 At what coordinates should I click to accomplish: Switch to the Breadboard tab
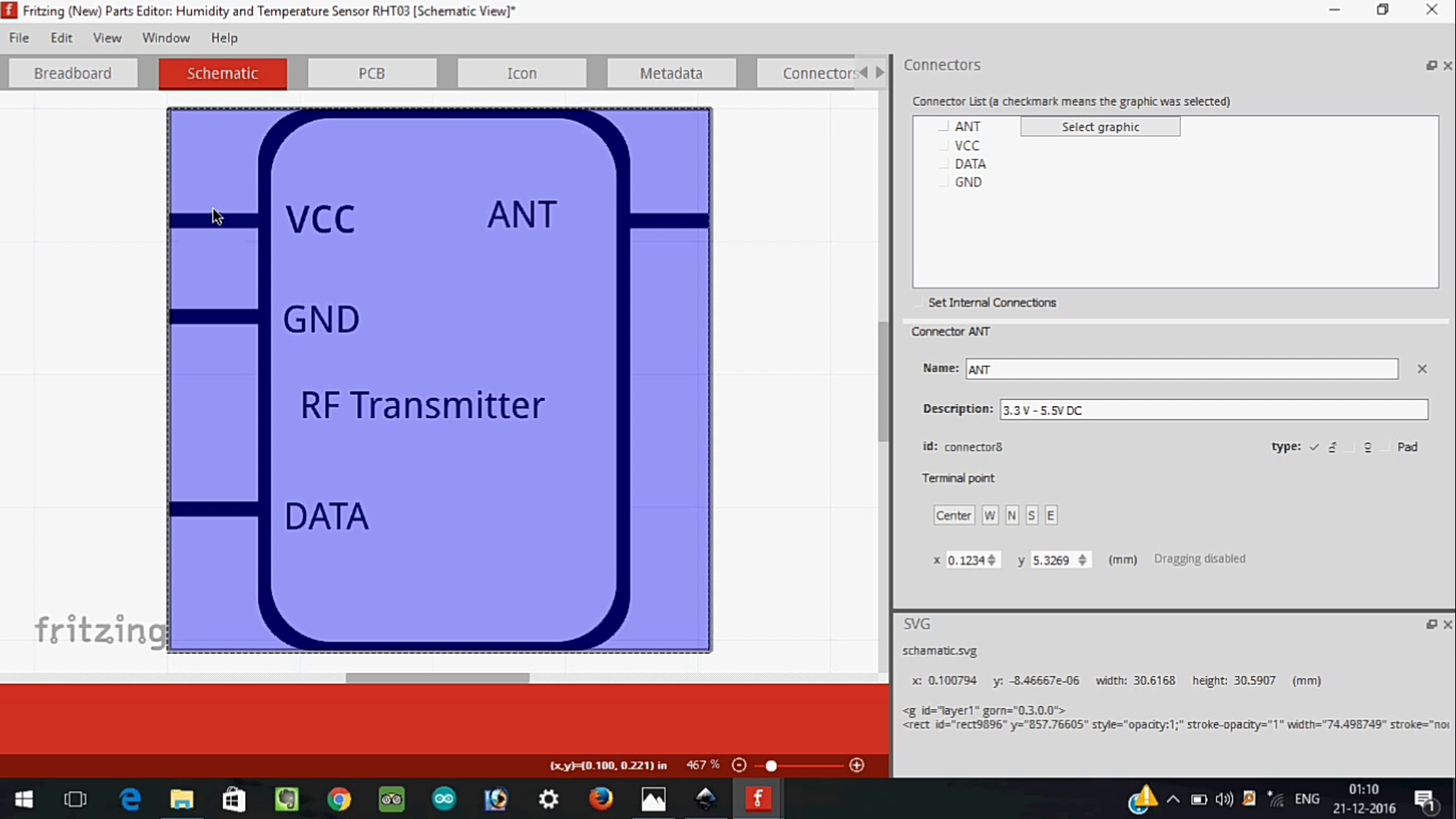[73, 74]
